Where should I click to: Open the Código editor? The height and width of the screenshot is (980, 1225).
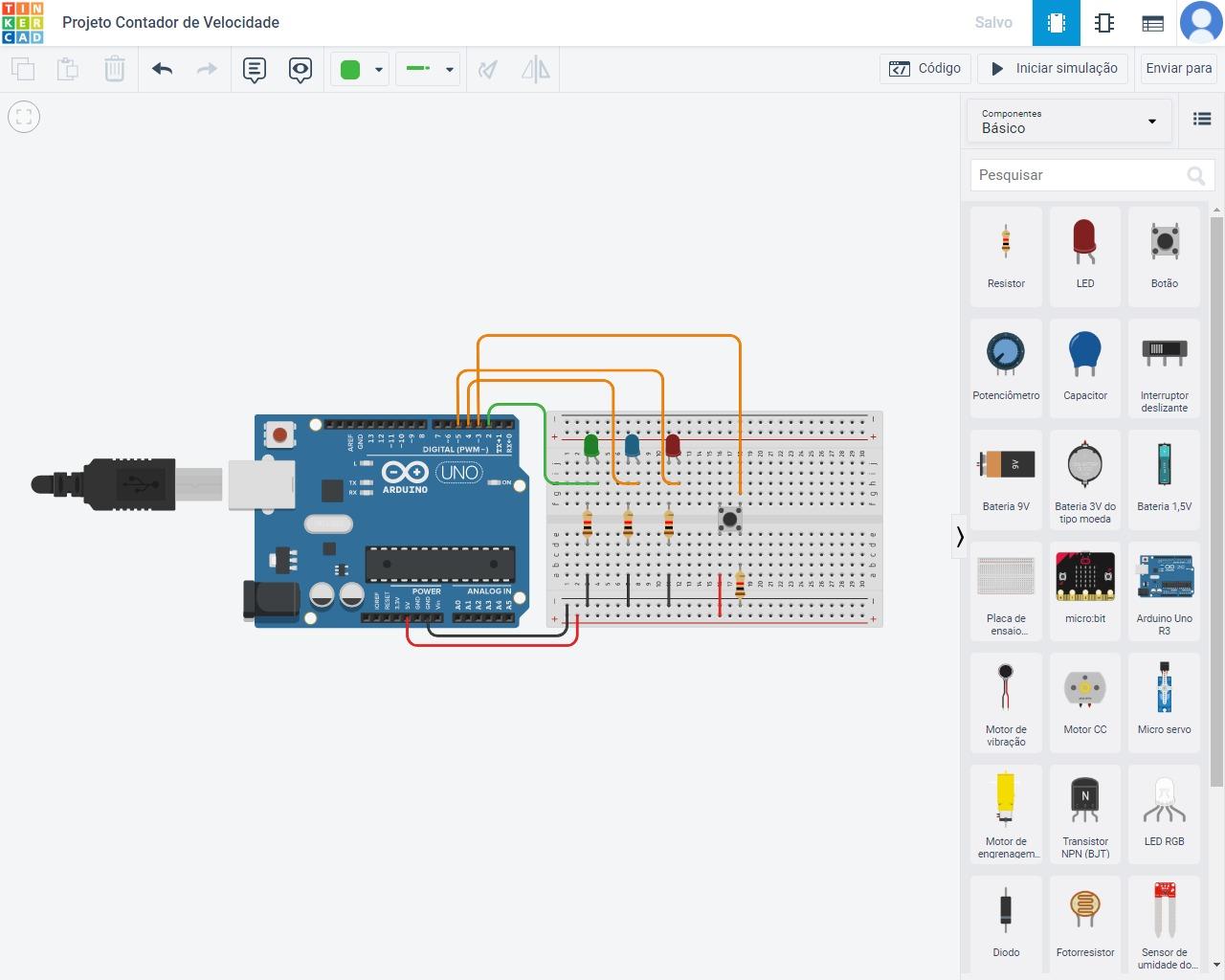point(925,69)
